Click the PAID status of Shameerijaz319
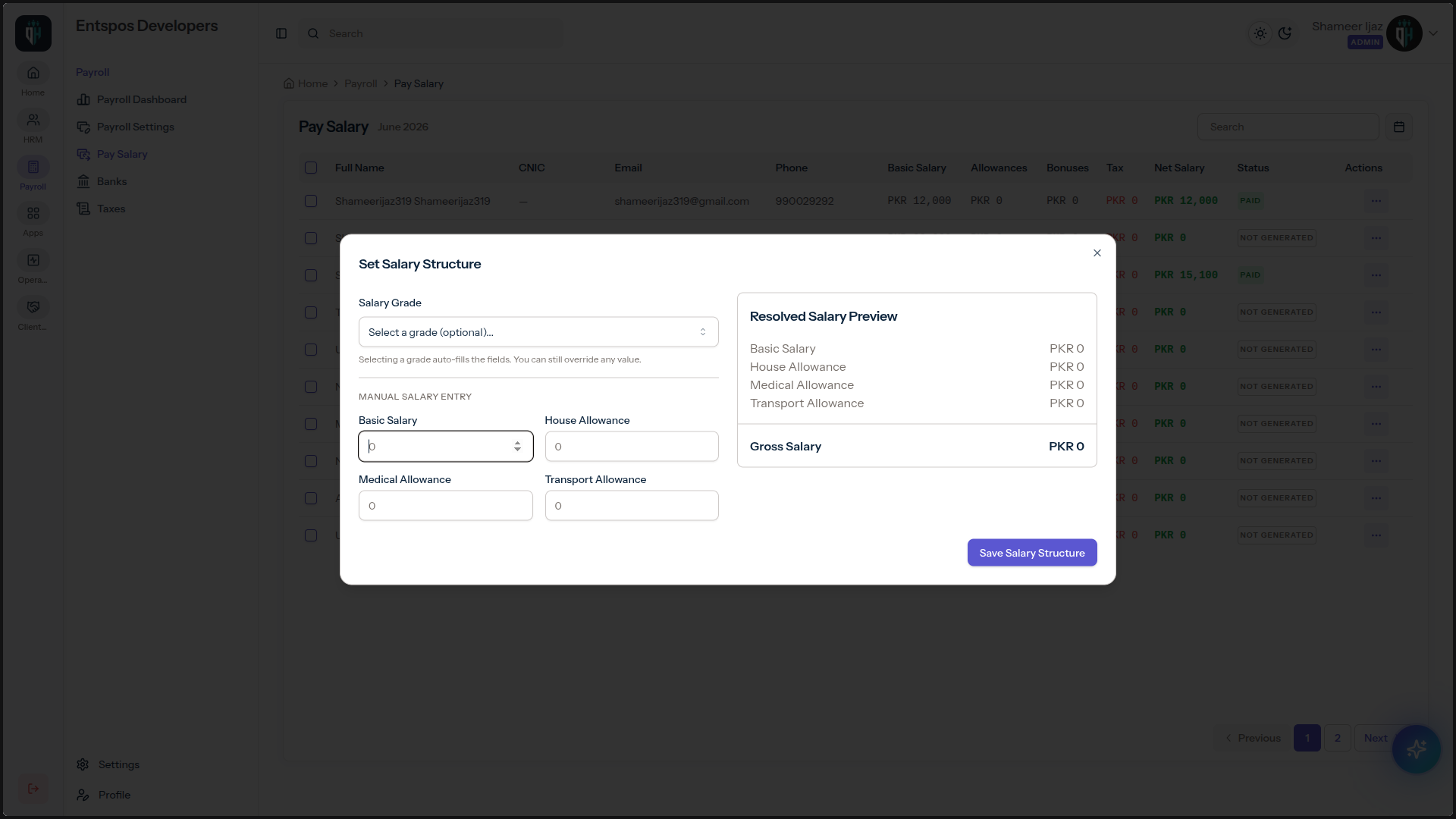The image size is (1456, 819). tap(1250, 201)
